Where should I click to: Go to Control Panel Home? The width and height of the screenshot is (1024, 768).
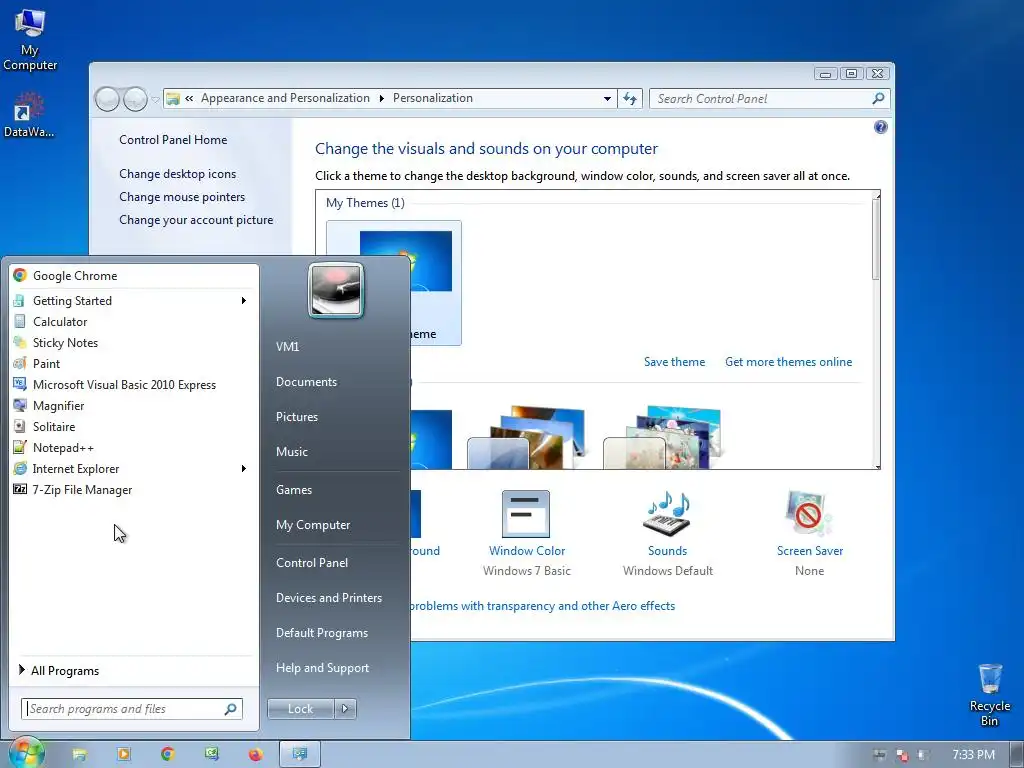pos(173,140)
